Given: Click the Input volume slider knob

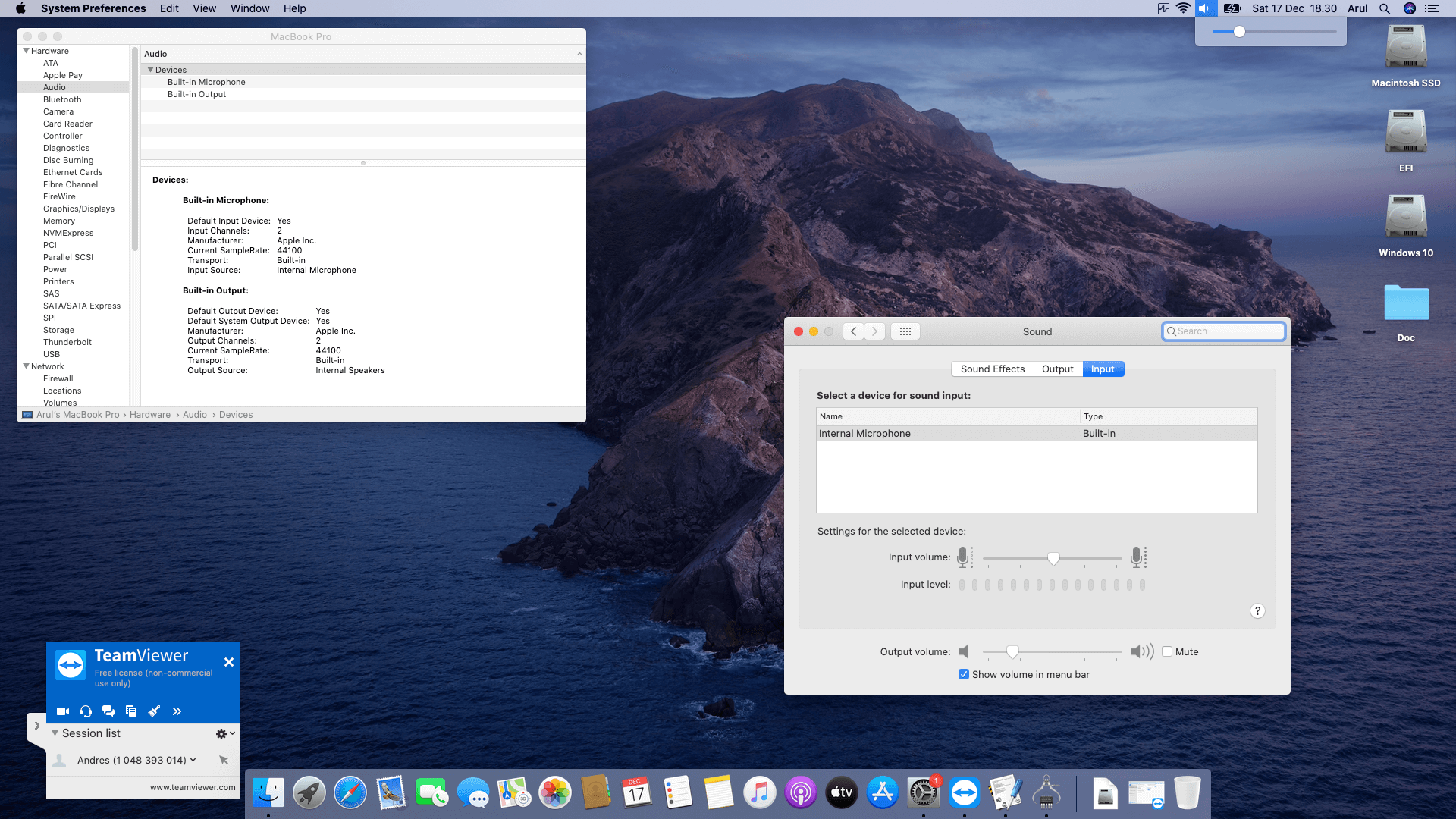Looking at the screenshot, I should pyautogui.click(x=1053, y=559).
